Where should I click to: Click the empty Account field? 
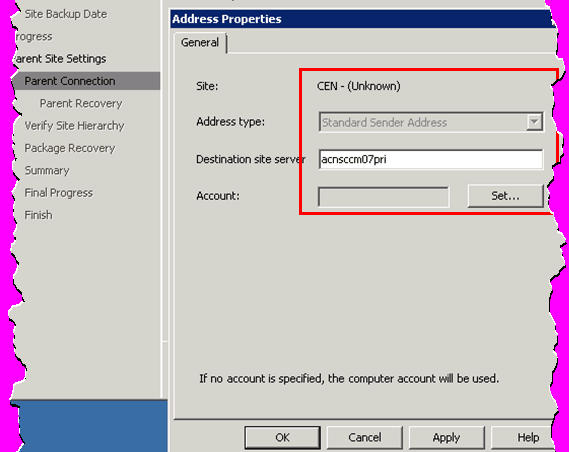point(384,197)
